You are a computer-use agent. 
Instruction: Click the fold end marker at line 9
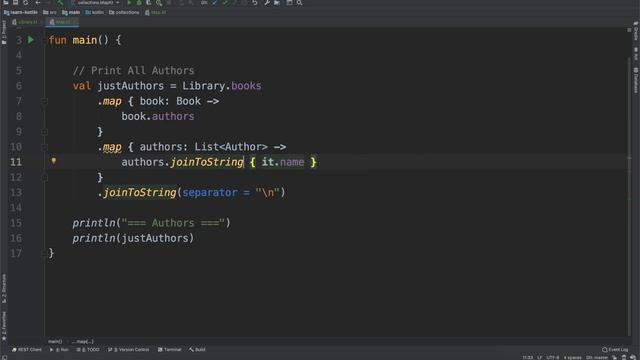tap(44, 132)
